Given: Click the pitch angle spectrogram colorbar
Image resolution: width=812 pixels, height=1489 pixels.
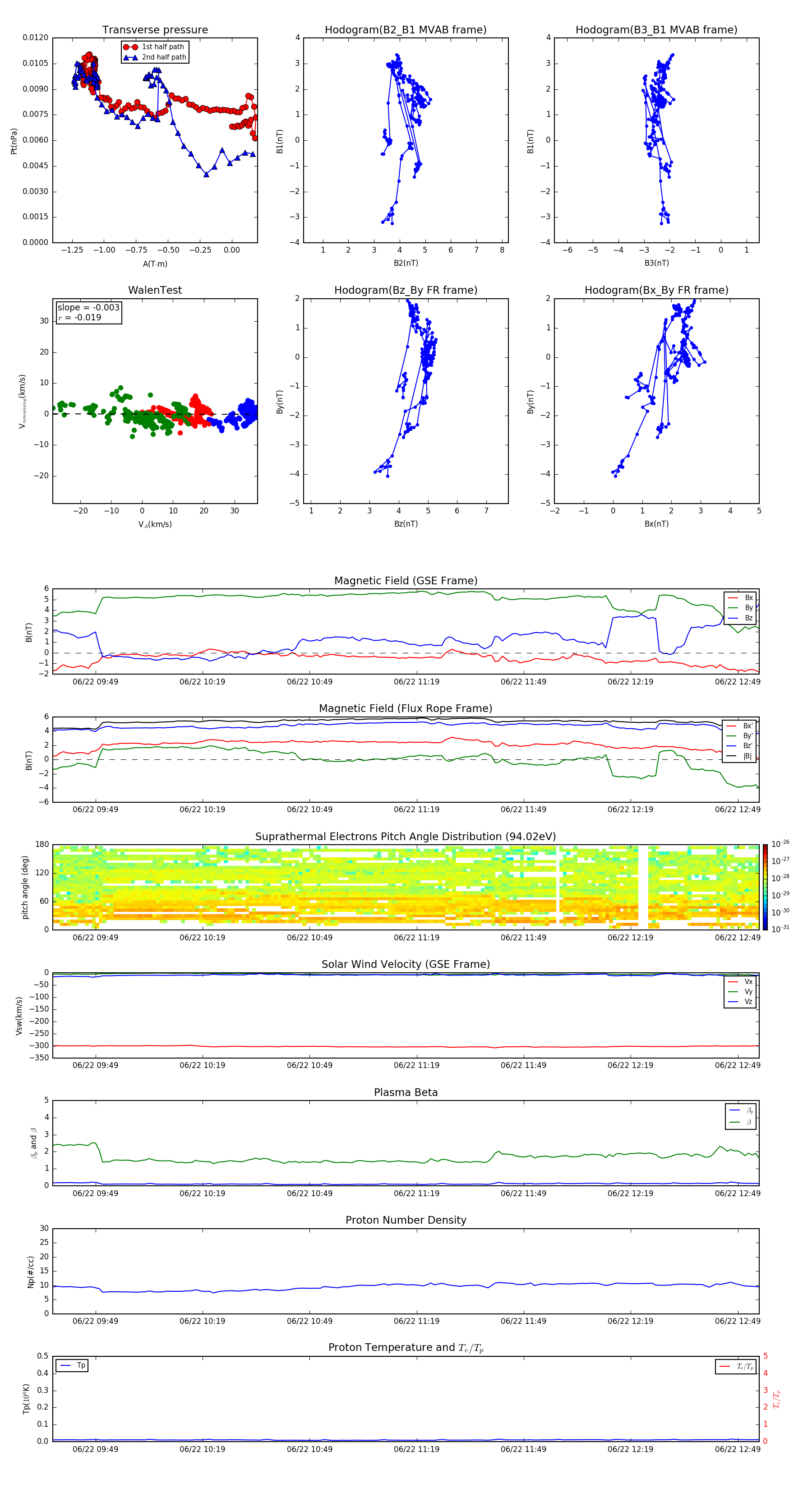Looking at the screenshot, I should [765, 887].
